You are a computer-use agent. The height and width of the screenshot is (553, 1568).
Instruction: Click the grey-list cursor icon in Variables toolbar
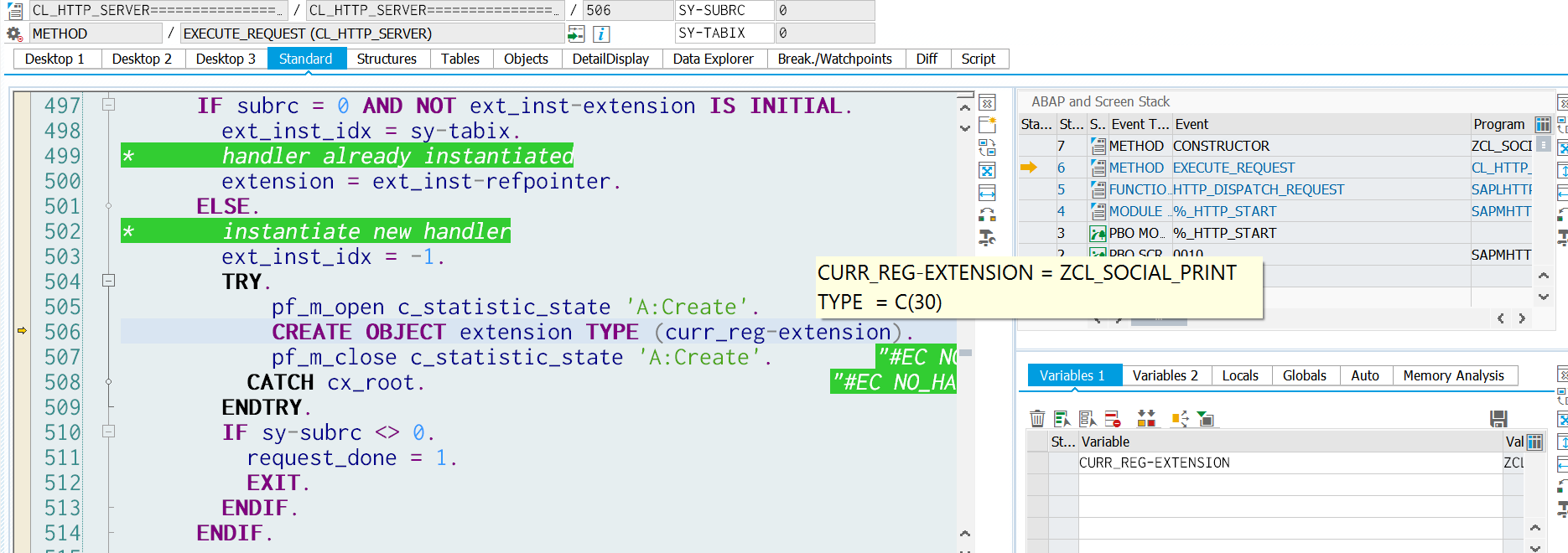(1088, 419)
